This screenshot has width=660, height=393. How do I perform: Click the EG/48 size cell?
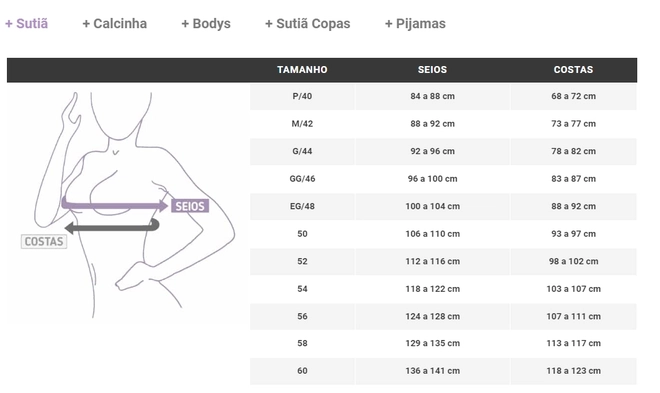tap(302, 207)
